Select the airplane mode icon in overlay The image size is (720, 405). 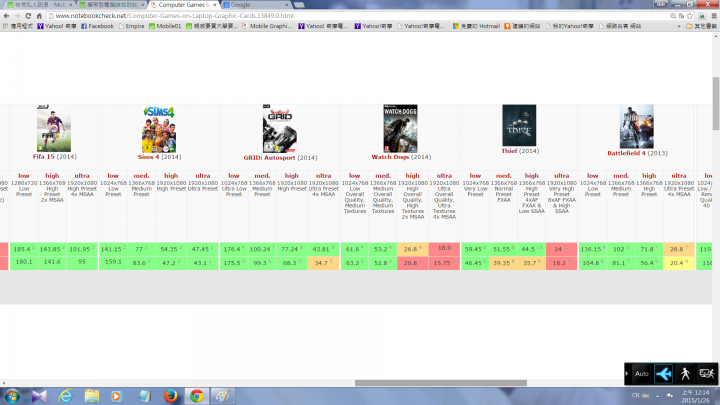pyautogui.click(x=664, y=374)
